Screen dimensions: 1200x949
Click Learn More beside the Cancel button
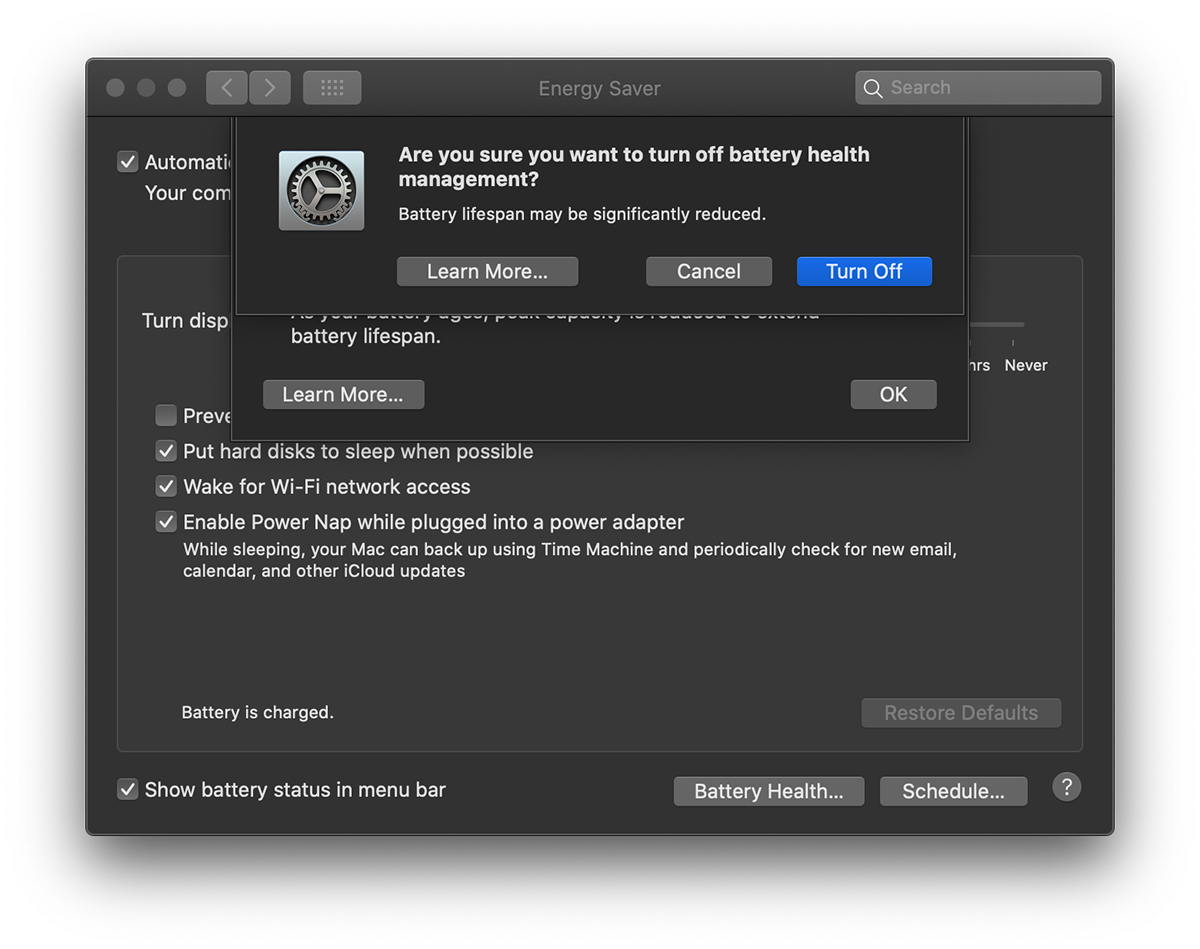(487, 271)
